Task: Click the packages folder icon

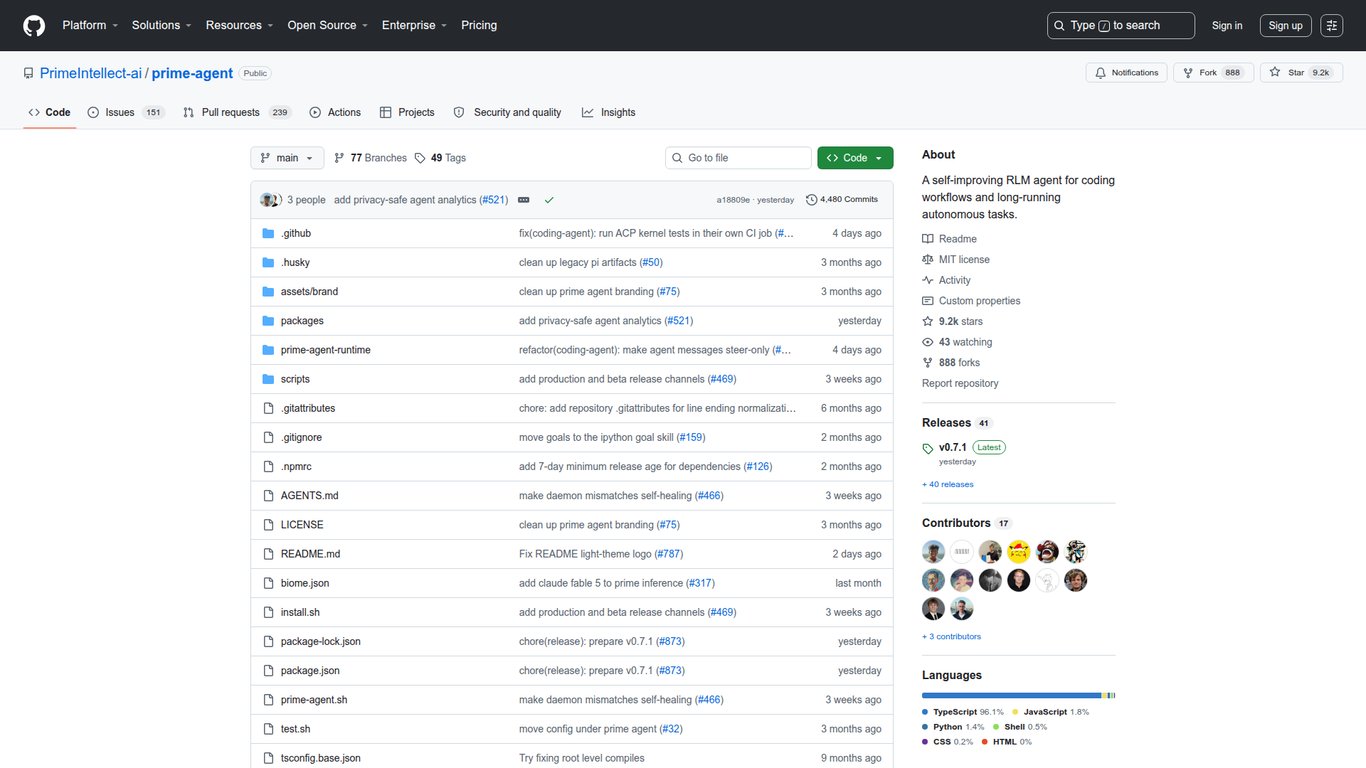Action: click(268, 321)
